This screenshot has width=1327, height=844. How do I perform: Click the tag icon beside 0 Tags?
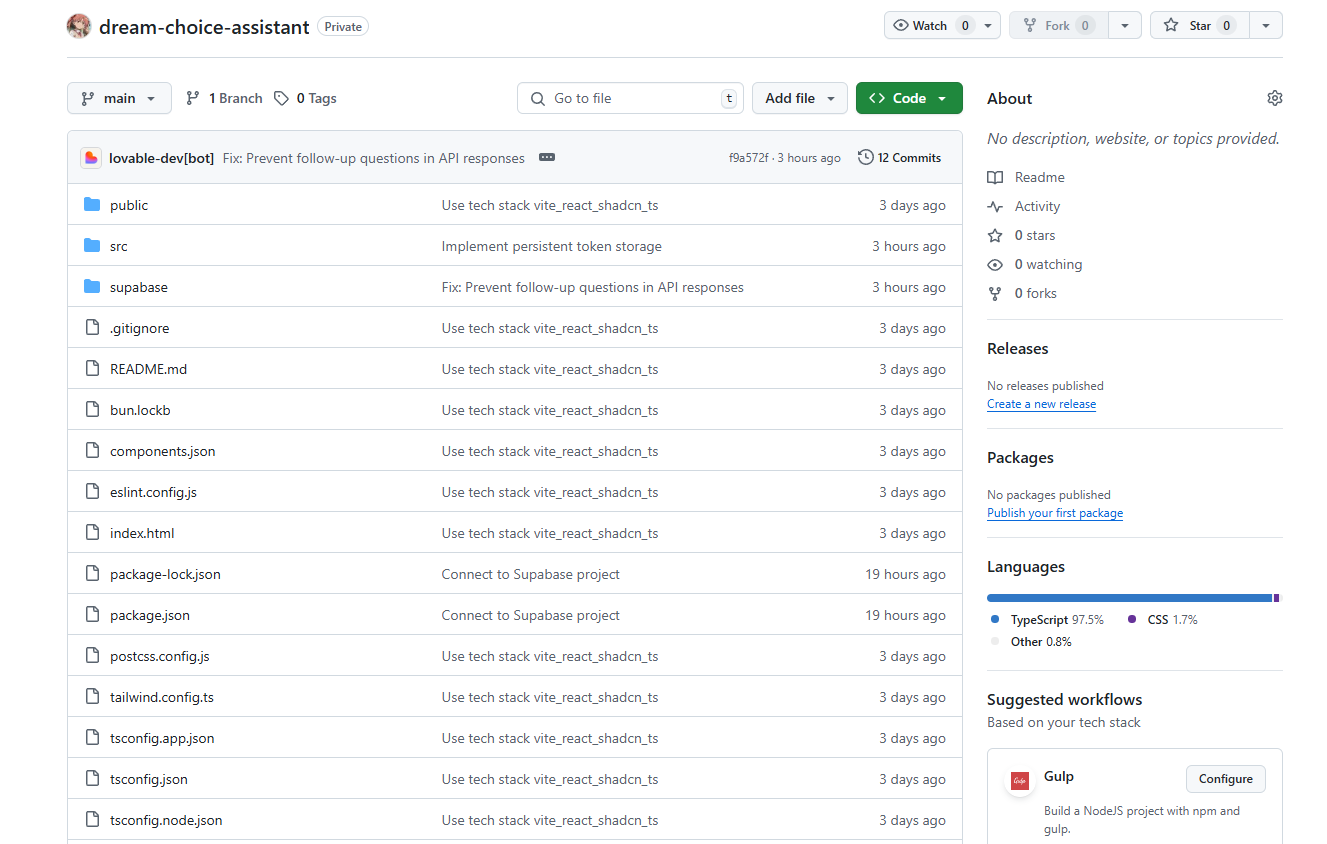[282, 98]
